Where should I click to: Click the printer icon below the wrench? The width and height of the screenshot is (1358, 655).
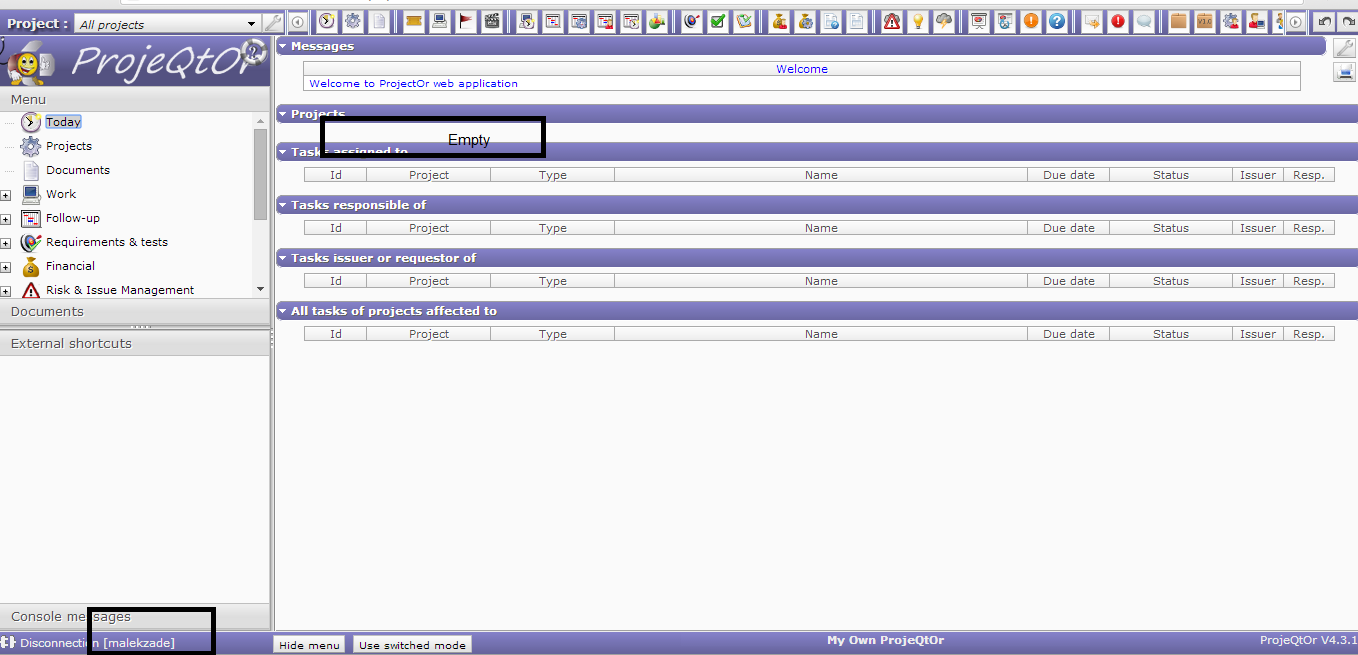(x=1344, y=72)
